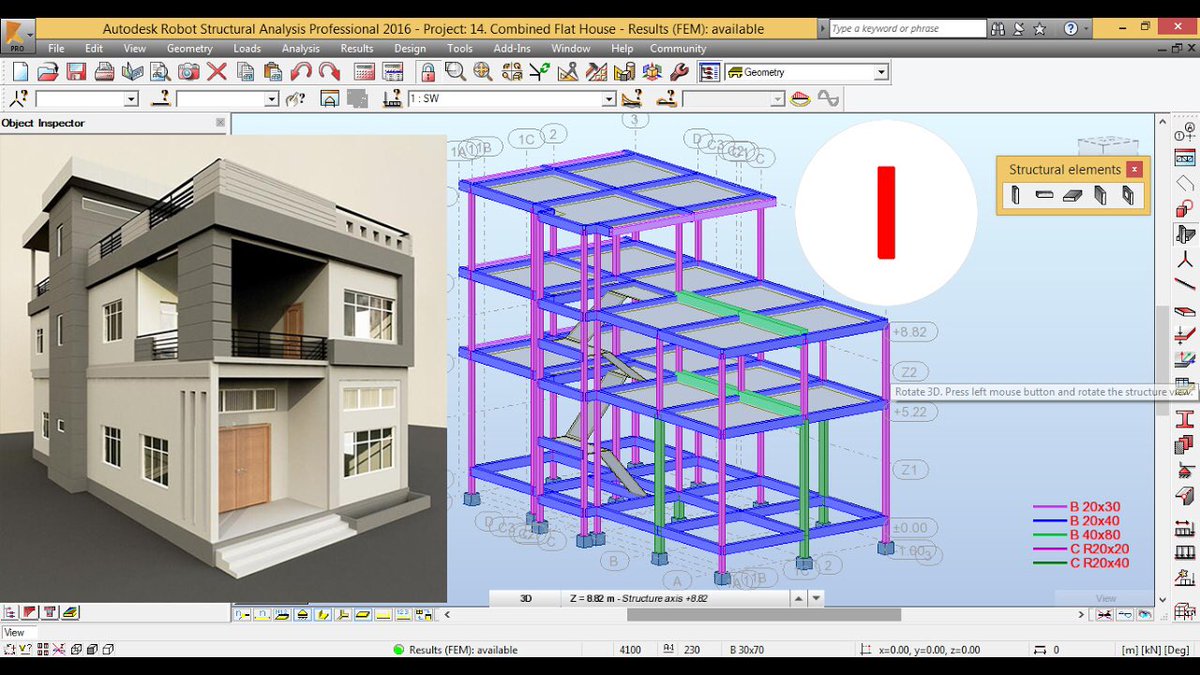
Task: Click the bar selection query icon
Action: [x=160, y=99]
